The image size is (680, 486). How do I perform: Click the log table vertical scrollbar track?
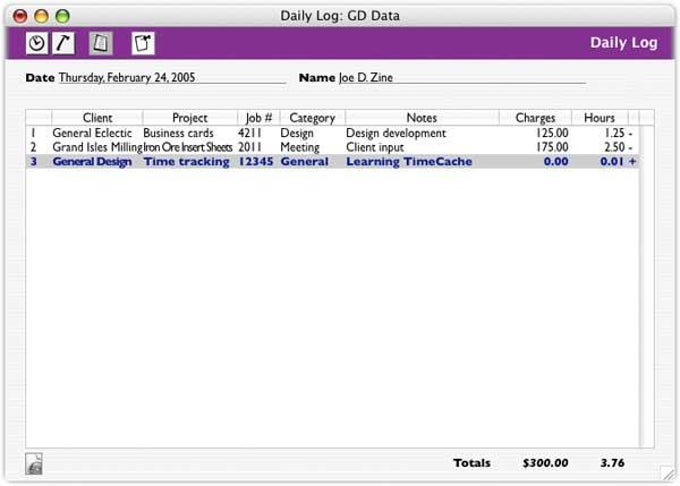647,286
